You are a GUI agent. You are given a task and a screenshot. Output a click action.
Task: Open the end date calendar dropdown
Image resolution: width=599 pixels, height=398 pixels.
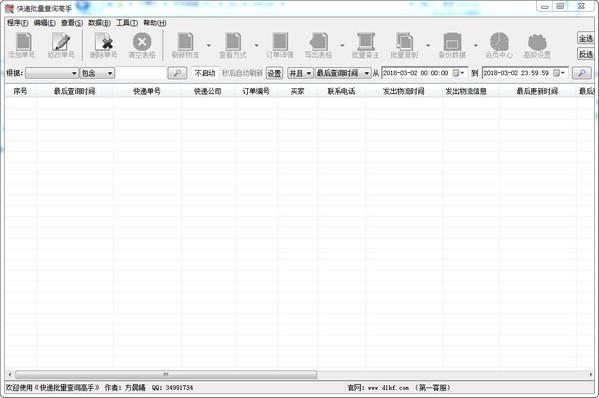coord(559,73)
